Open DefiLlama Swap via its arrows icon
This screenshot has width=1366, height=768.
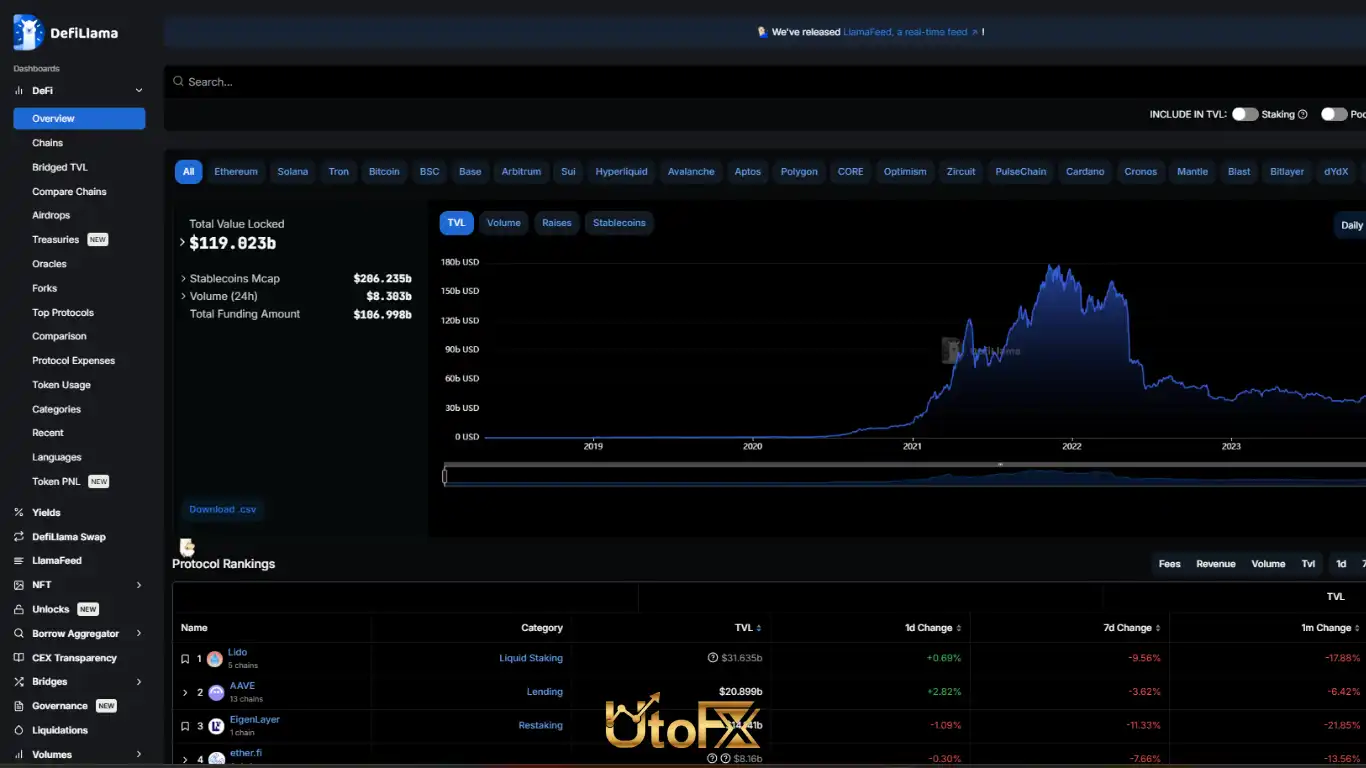pos(19,537)
